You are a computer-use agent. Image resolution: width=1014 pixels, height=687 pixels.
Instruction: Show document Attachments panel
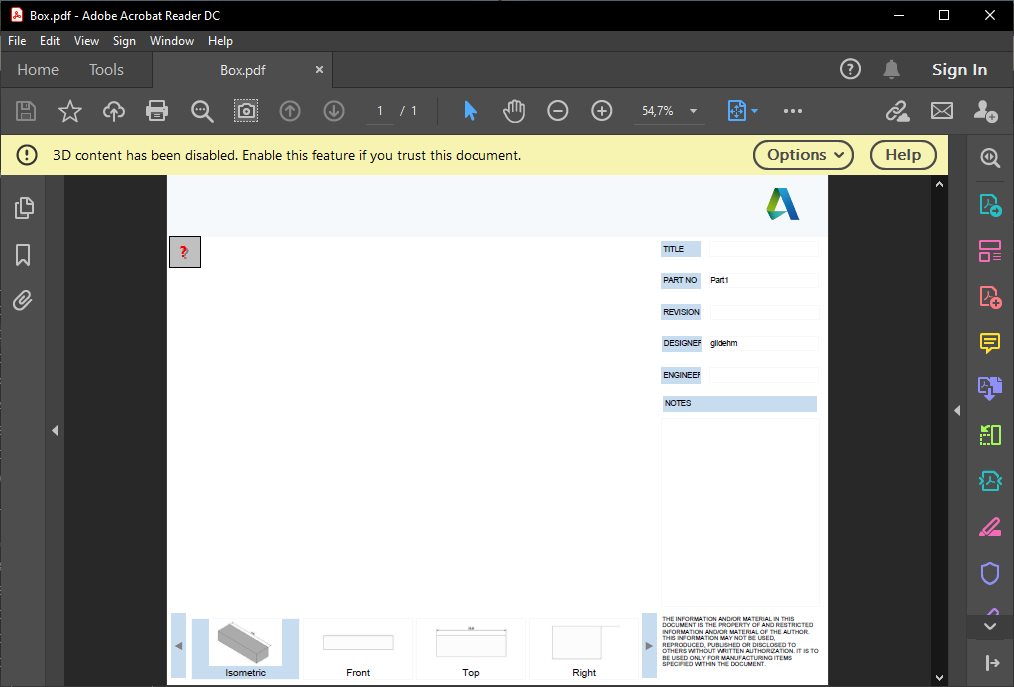pyautogui.click(x=23, y=301)
